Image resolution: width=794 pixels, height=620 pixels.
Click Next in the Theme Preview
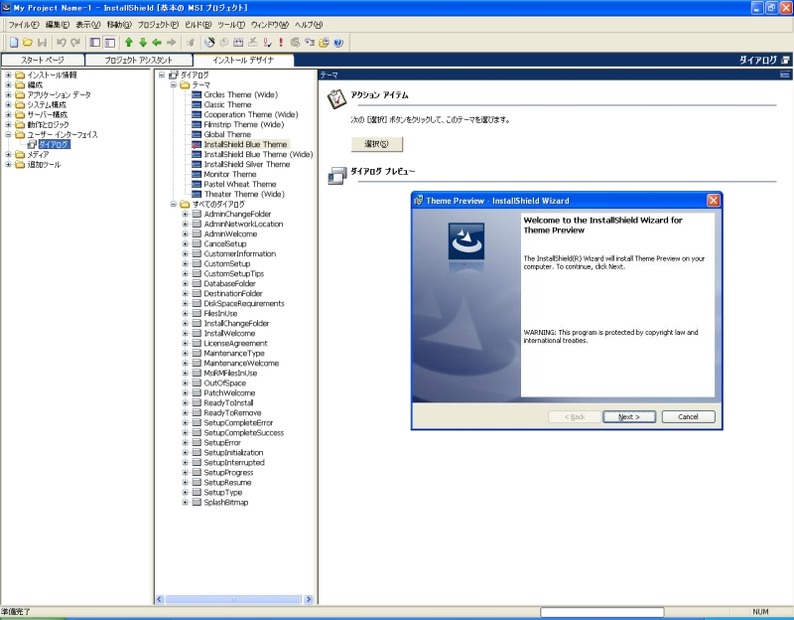pyautogui.click(x=629, y=417)
